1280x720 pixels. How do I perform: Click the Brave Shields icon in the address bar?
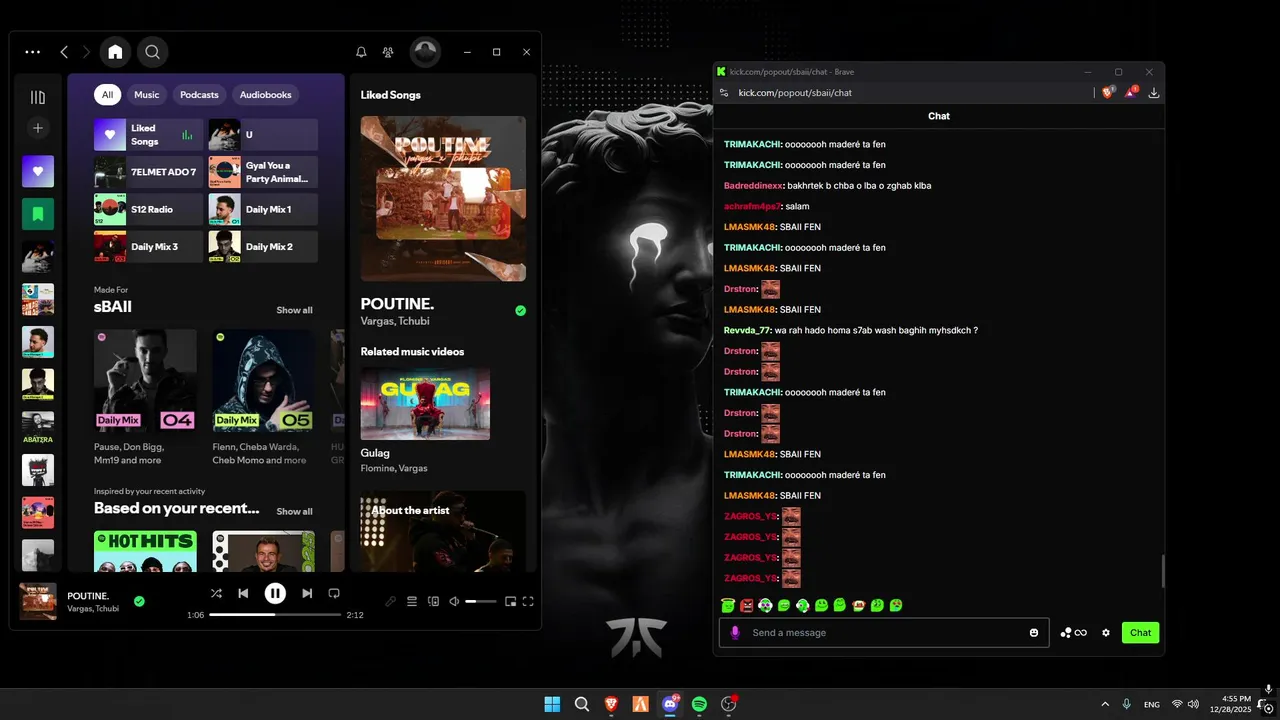1107,92
